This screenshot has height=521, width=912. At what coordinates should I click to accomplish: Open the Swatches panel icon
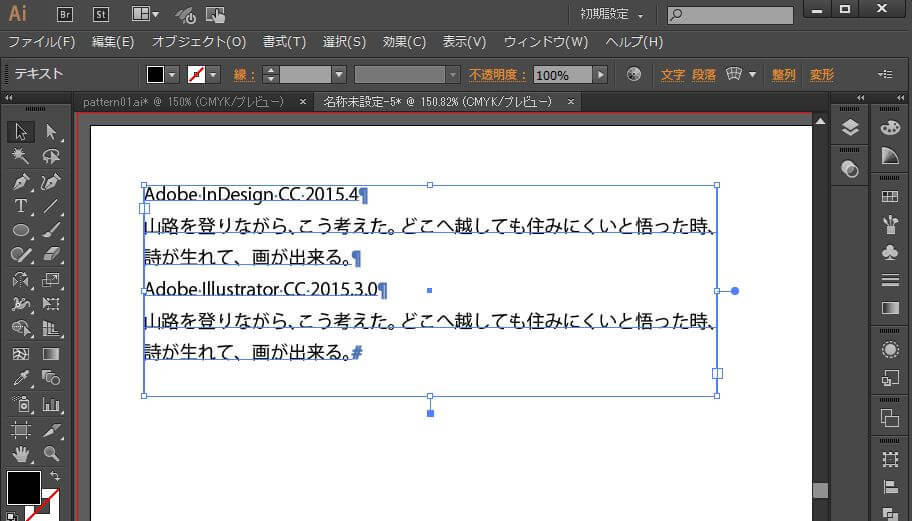(890, 197)
